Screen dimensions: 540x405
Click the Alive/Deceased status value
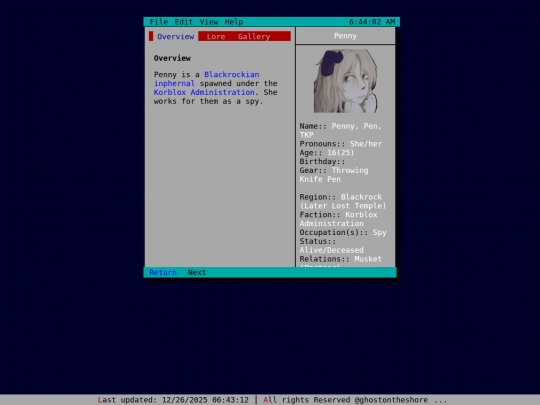[331, 250]
